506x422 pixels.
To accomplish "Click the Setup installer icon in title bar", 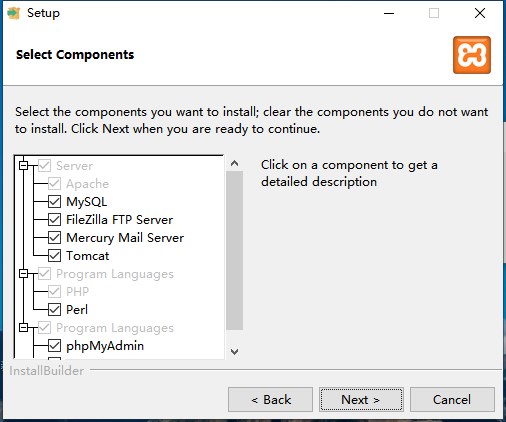I will [13, 13].
